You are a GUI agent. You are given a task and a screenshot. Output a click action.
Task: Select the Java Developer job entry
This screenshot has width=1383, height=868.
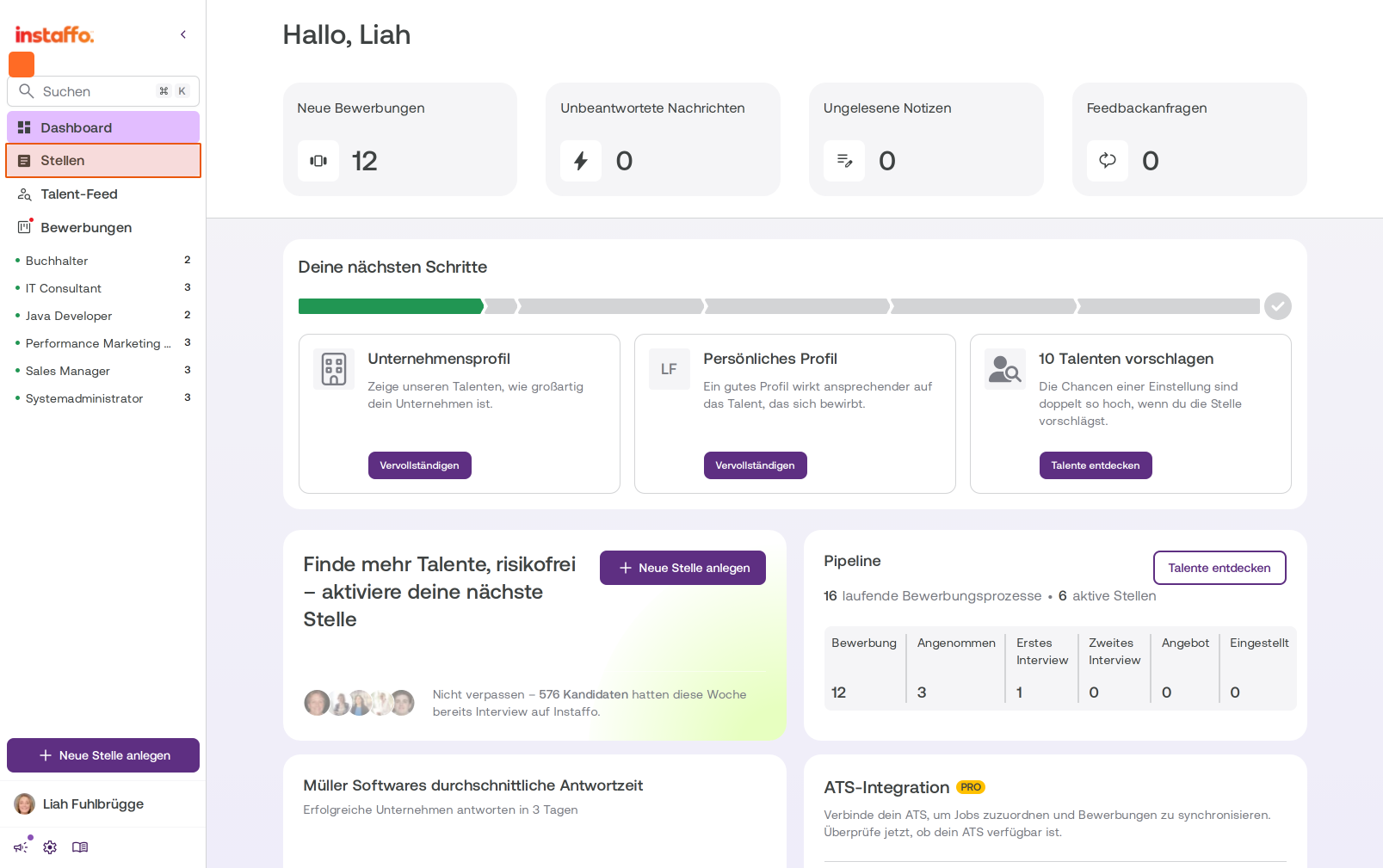[103, 316]
